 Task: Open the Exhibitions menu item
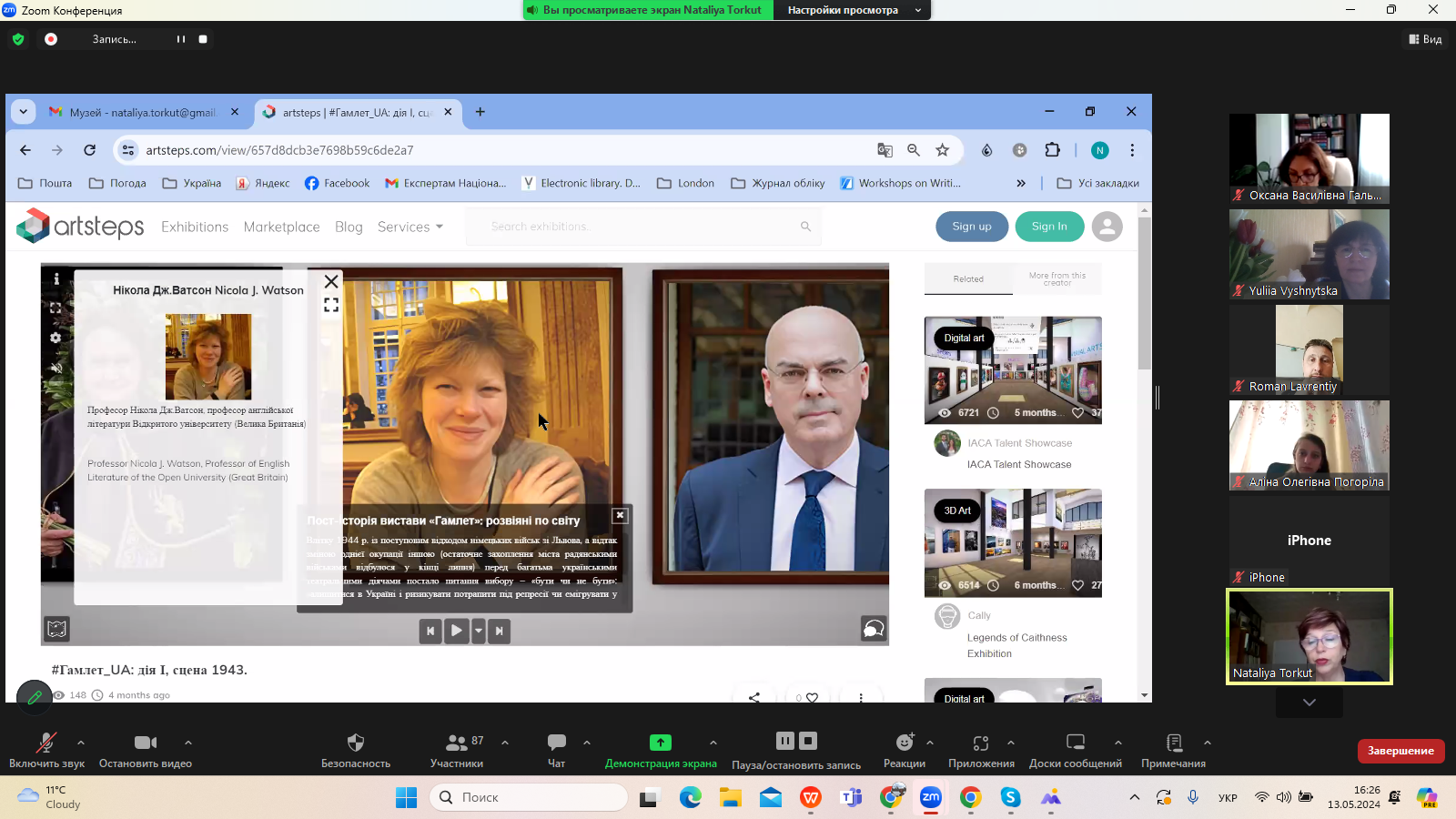(195, 227)
